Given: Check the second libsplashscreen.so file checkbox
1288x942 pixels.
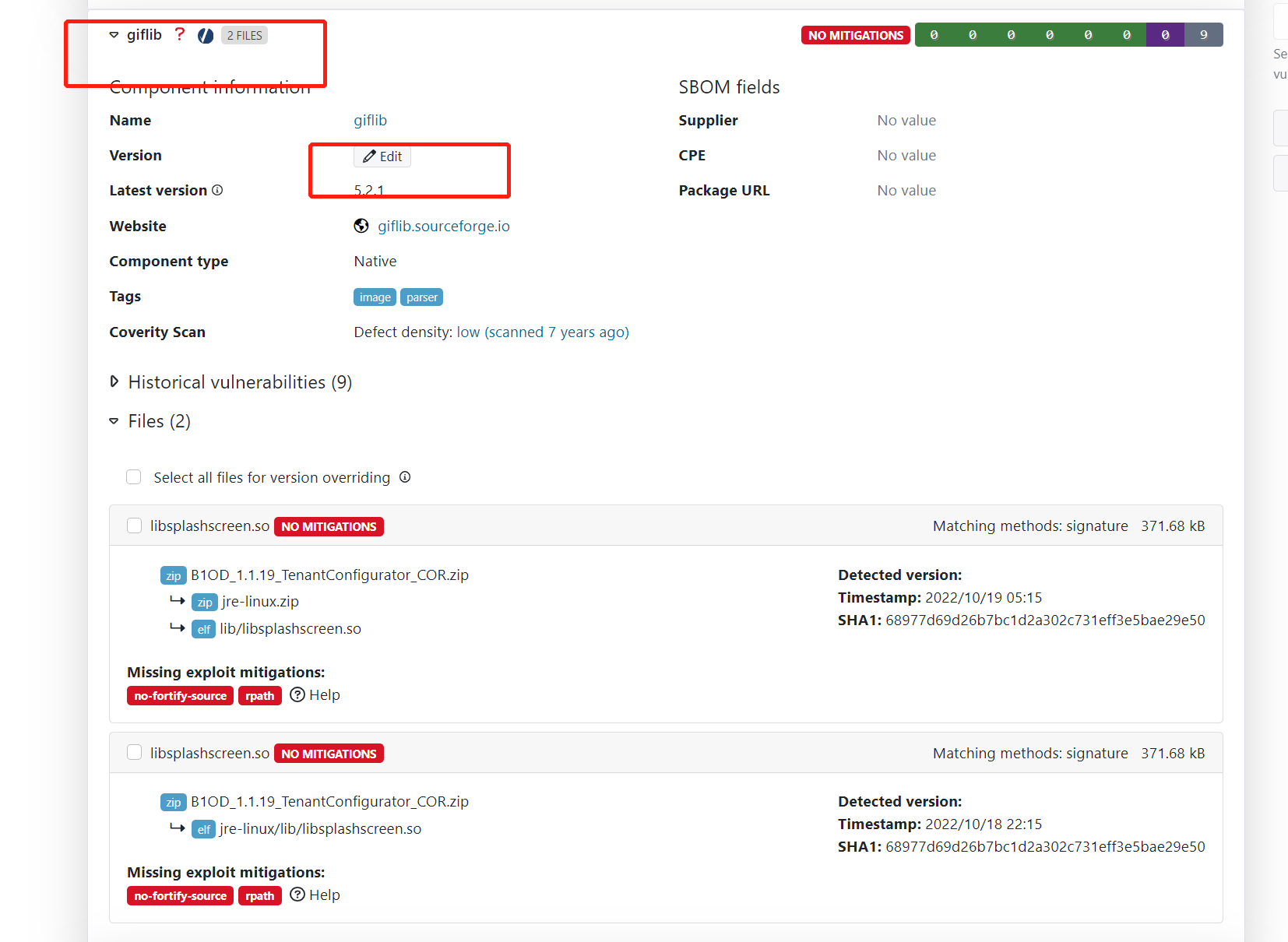Looking at the screenshot, I should click(x=134, y=752).
